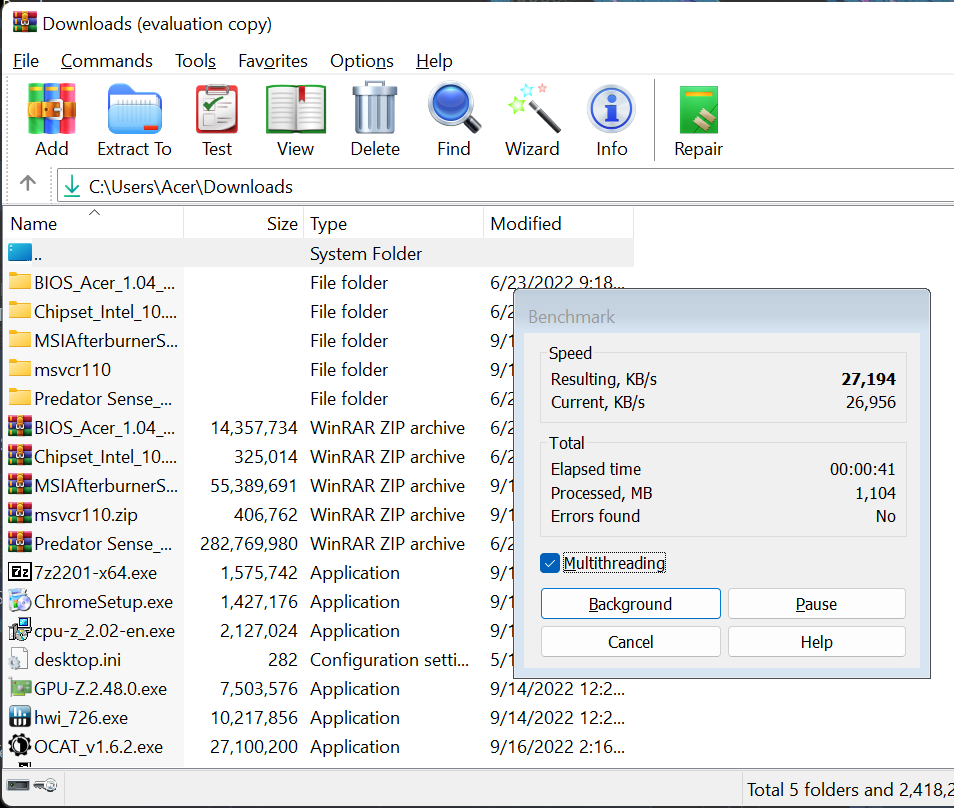The width and height of the screenshot is (954, 808).
Task: Cancel the benchmark
Action: tap(630, 642)
